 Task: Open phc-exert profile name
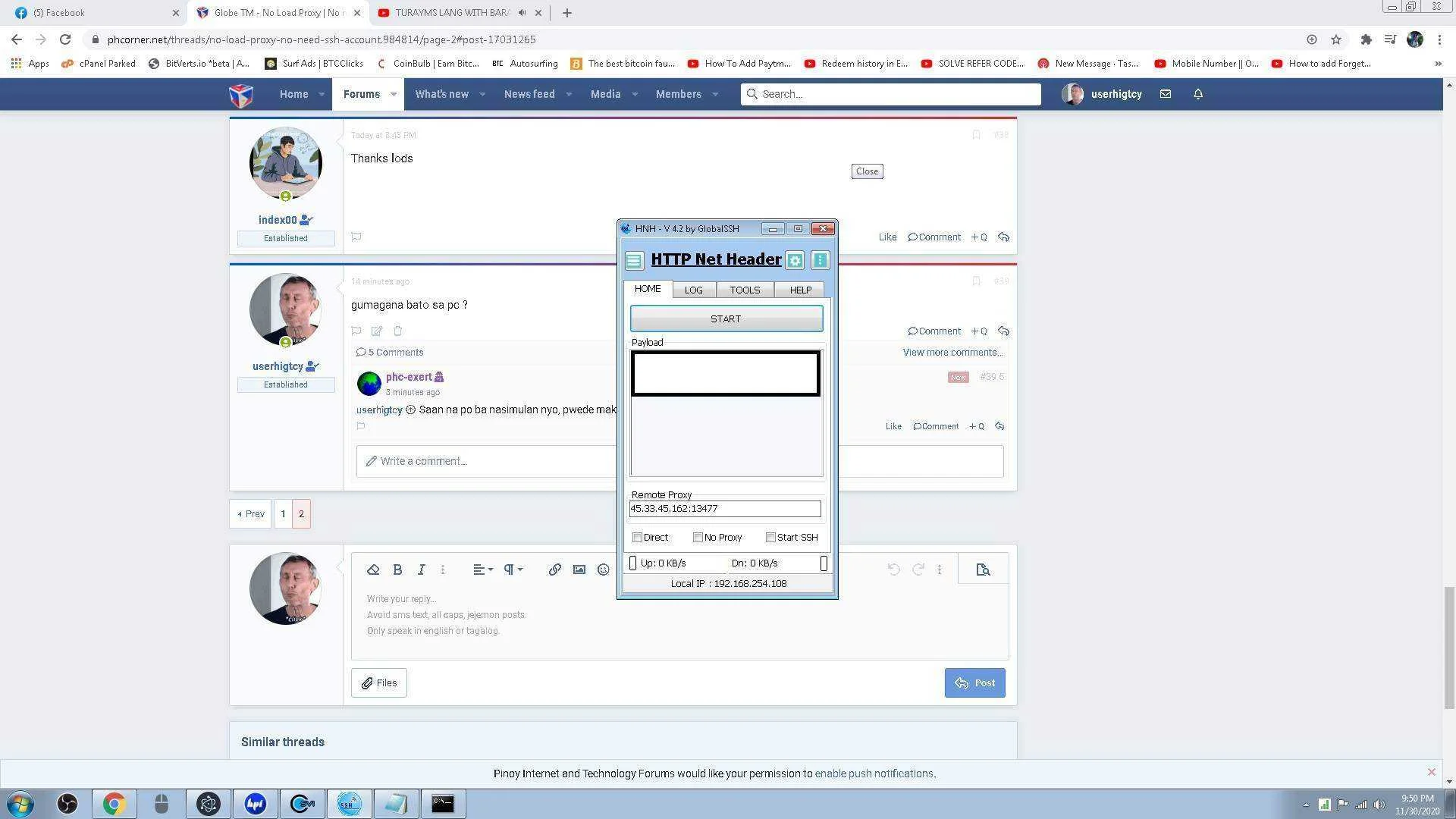(x=409, y=377)
